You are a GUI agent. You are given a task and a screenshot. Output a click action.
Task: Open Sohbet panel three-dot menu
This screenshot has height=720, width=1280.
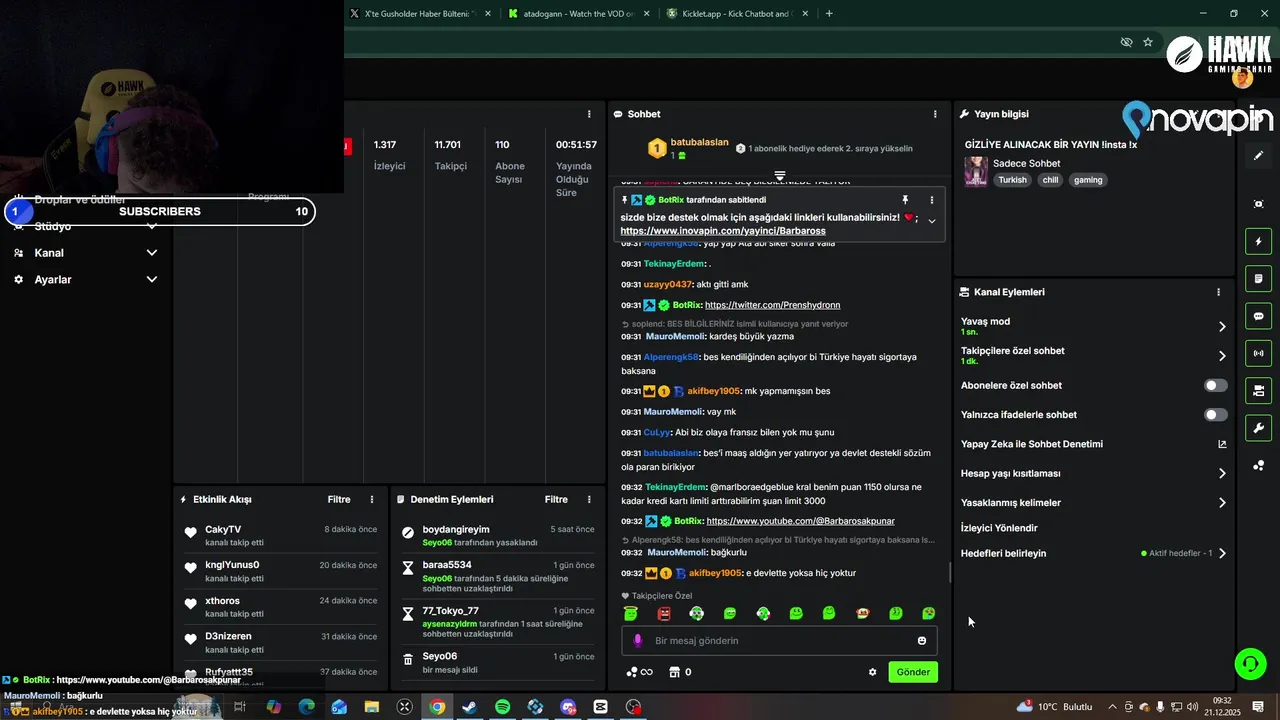coord(935,114)
